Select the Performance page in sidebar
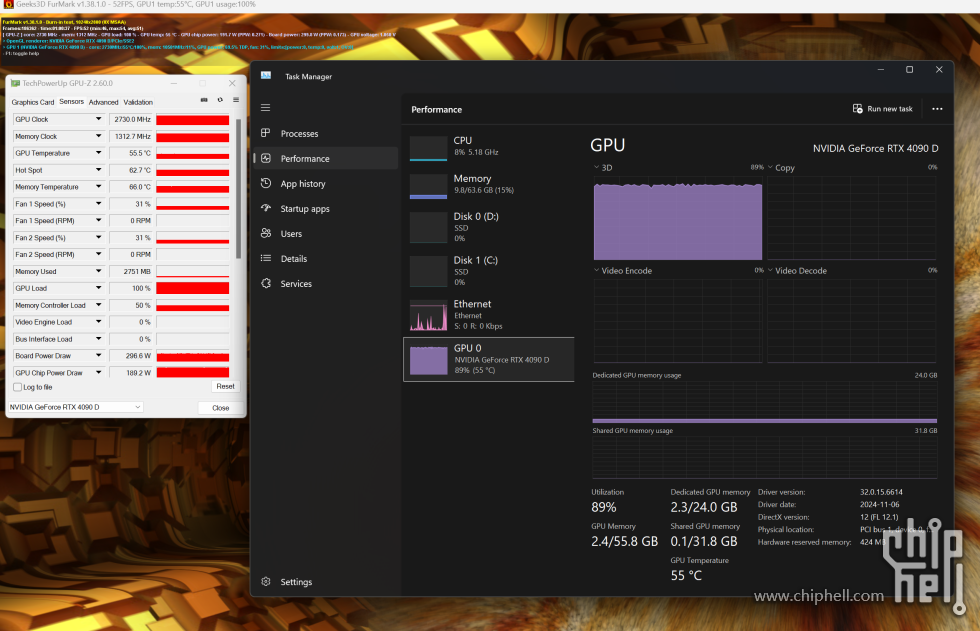 point(326,159)
